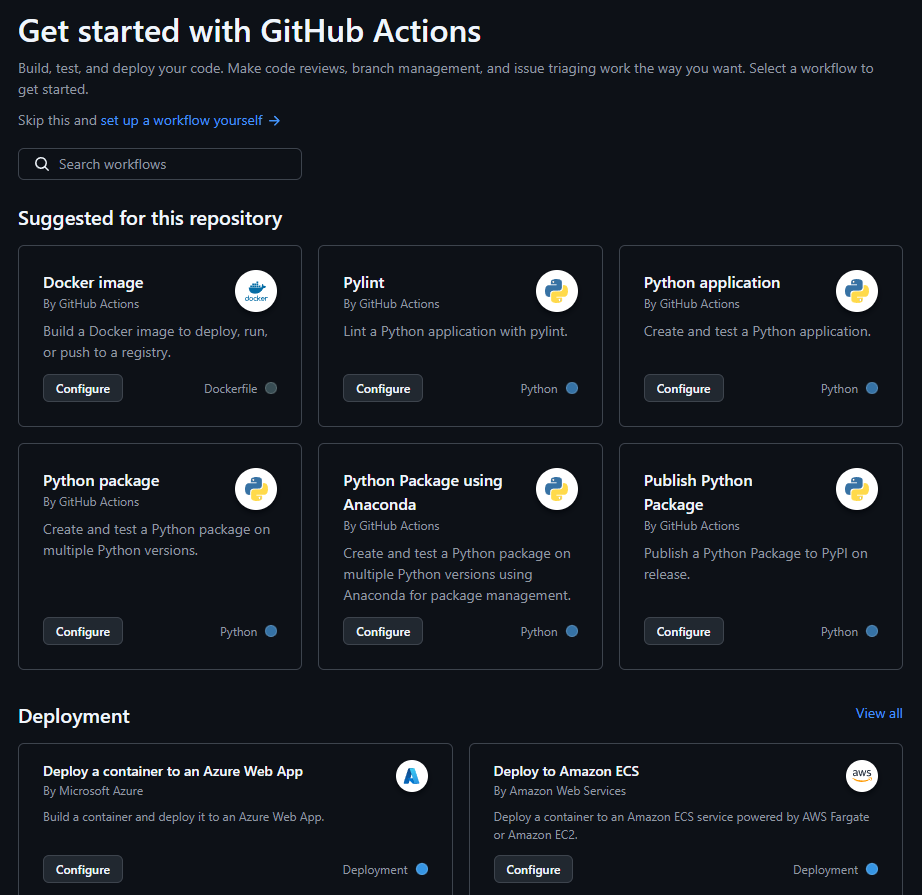Click the Python logo on Pylint card
The image size is (922, 895).
point(556,291)
